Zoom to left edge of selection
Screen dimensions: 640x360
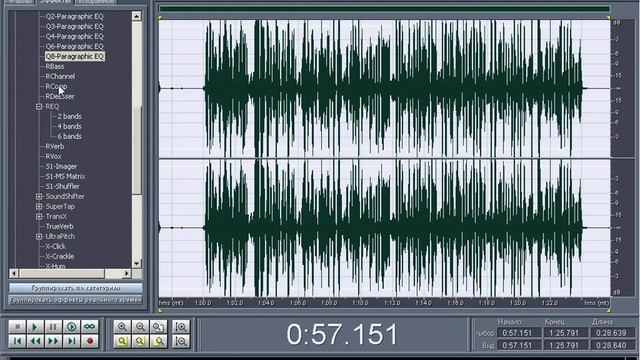(140, 341)
